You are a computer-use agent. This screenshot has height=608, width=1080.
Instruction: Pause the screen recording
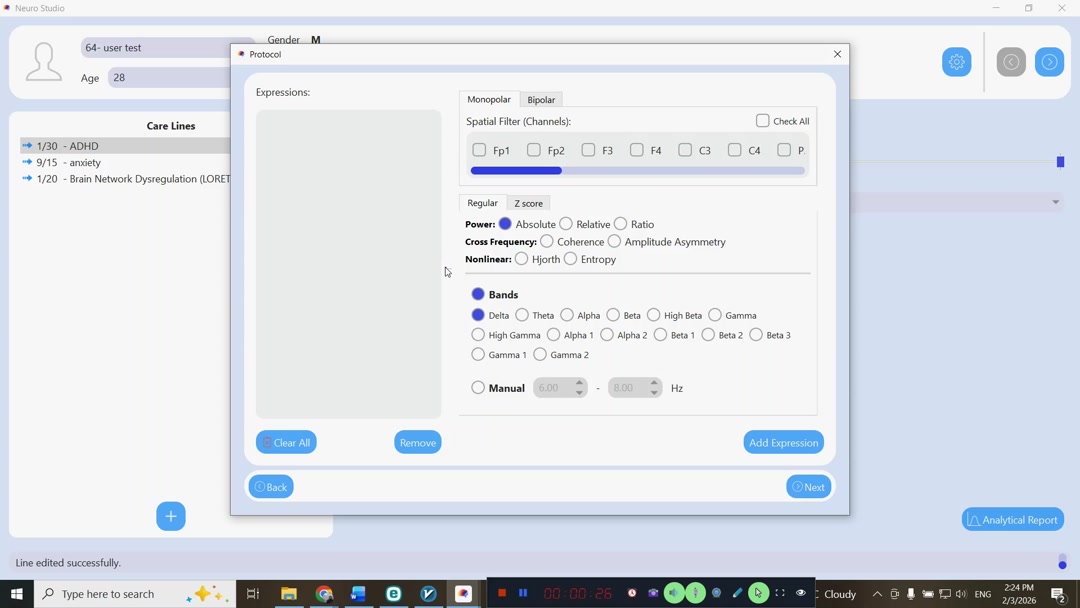[523, 593]
